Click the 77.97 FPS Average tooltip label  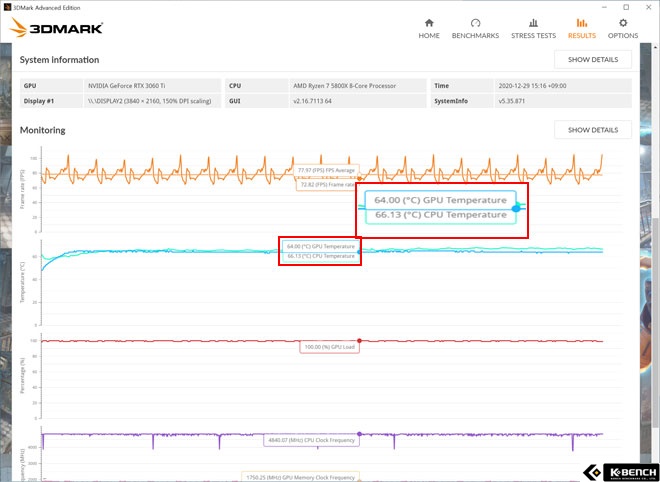326,170
